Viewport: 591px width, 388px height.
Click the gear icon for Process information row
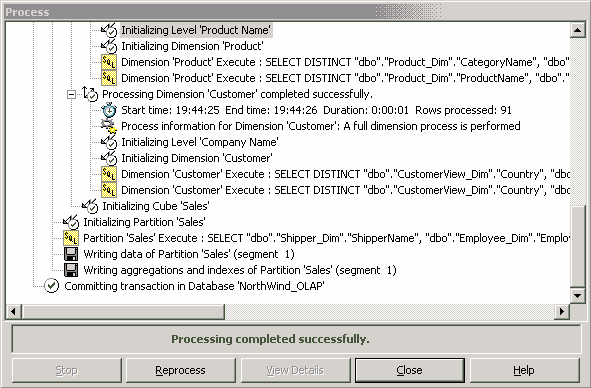point(109,126)
